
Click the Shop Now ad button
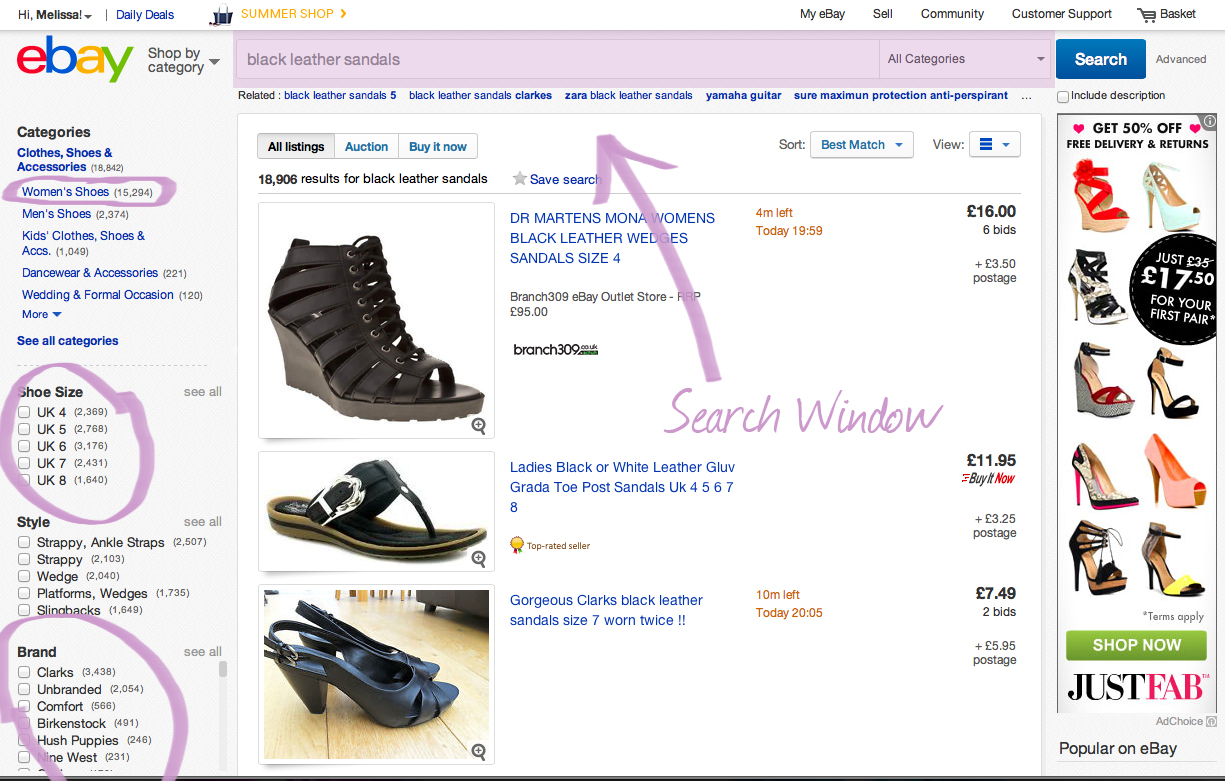click(1136, 645)
